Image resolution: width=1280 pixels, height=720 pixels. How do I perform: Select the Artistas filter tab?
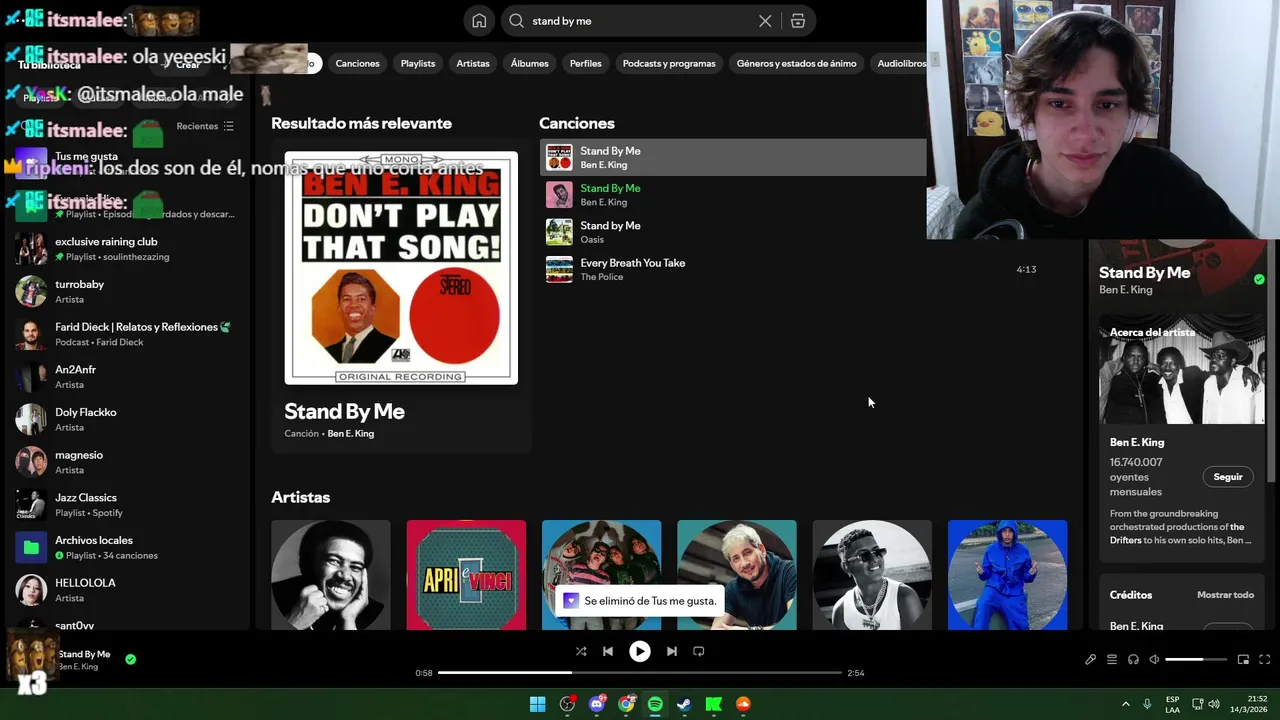click(473, 63)
